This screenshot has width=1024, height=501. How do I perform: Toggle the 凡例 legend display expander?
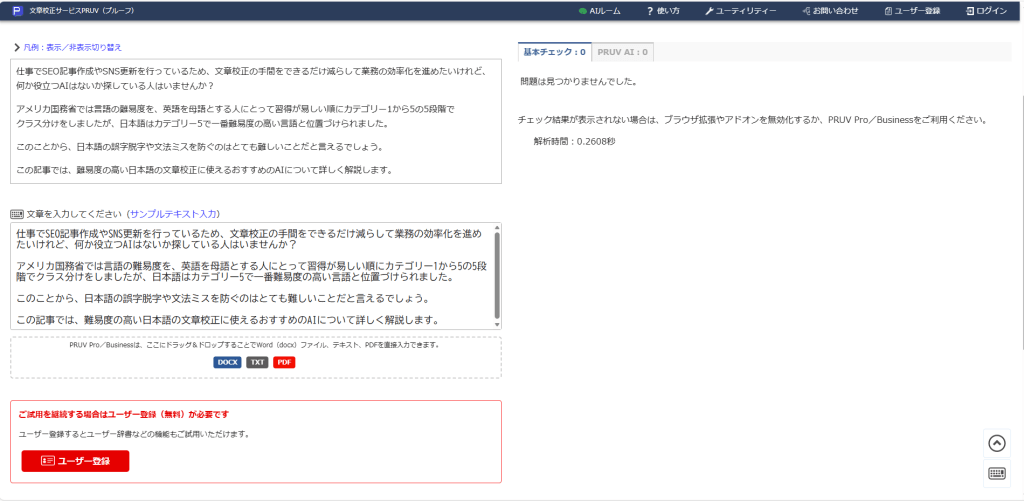[x=68, y=47]
